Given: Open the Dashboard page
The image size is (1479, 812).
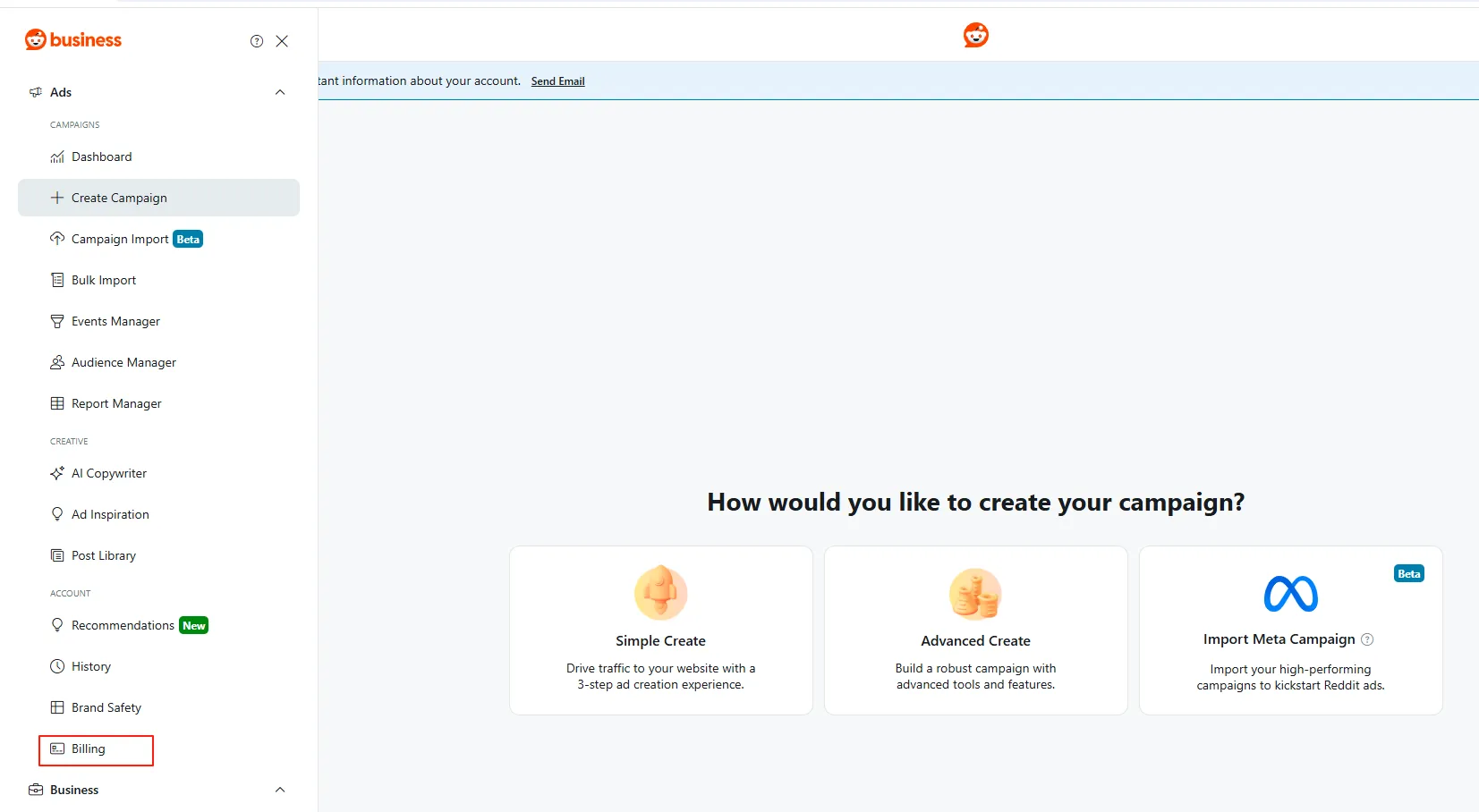Looking at the screenshot, I should tap(101, 156).
